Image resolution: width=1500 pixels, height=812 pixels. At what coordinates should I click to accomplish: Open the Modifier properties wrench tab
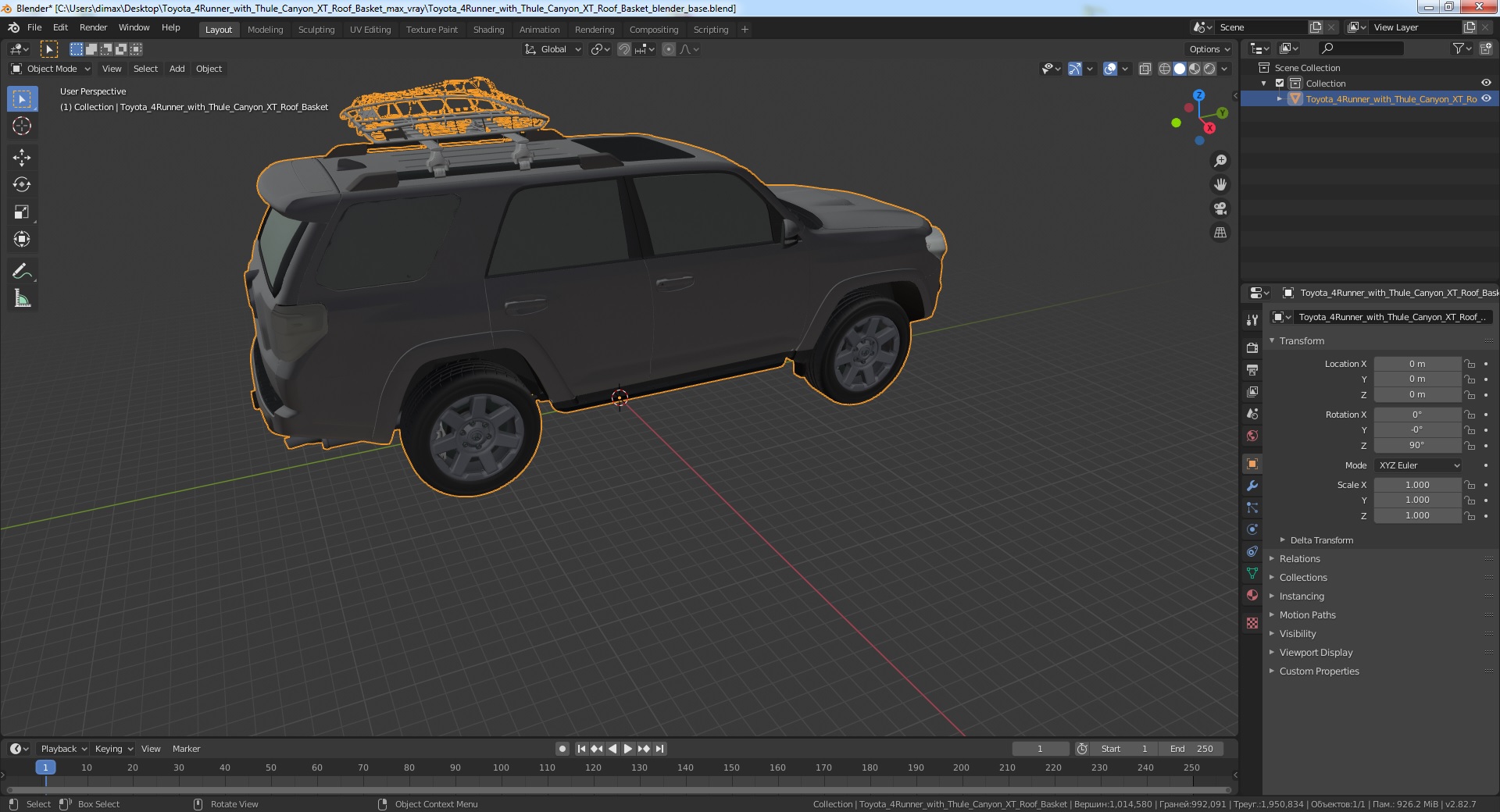point(1252,486)
